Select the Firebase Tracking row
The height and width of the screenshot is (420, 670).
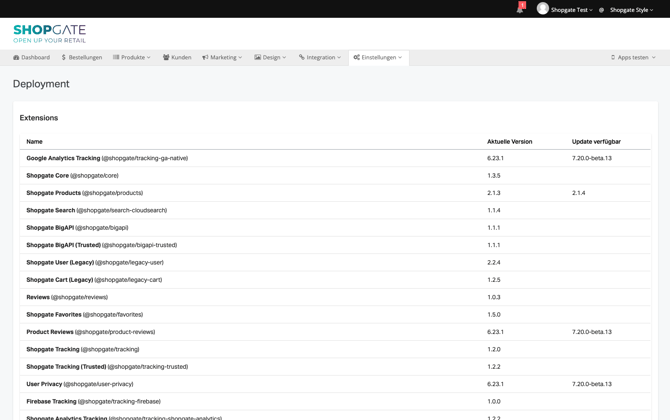[x=335, y=402]
